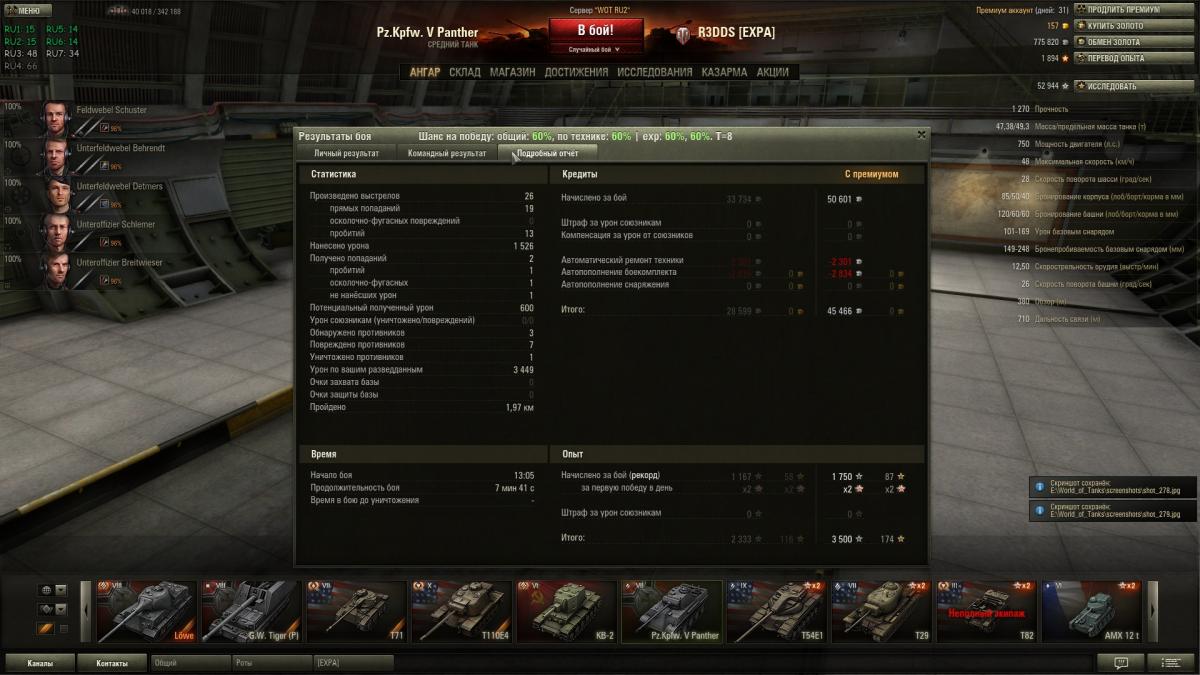Click the orange favourites filter icon
Screen dimensions: 1200x675
pyautogui.click(x=45, y=629)
